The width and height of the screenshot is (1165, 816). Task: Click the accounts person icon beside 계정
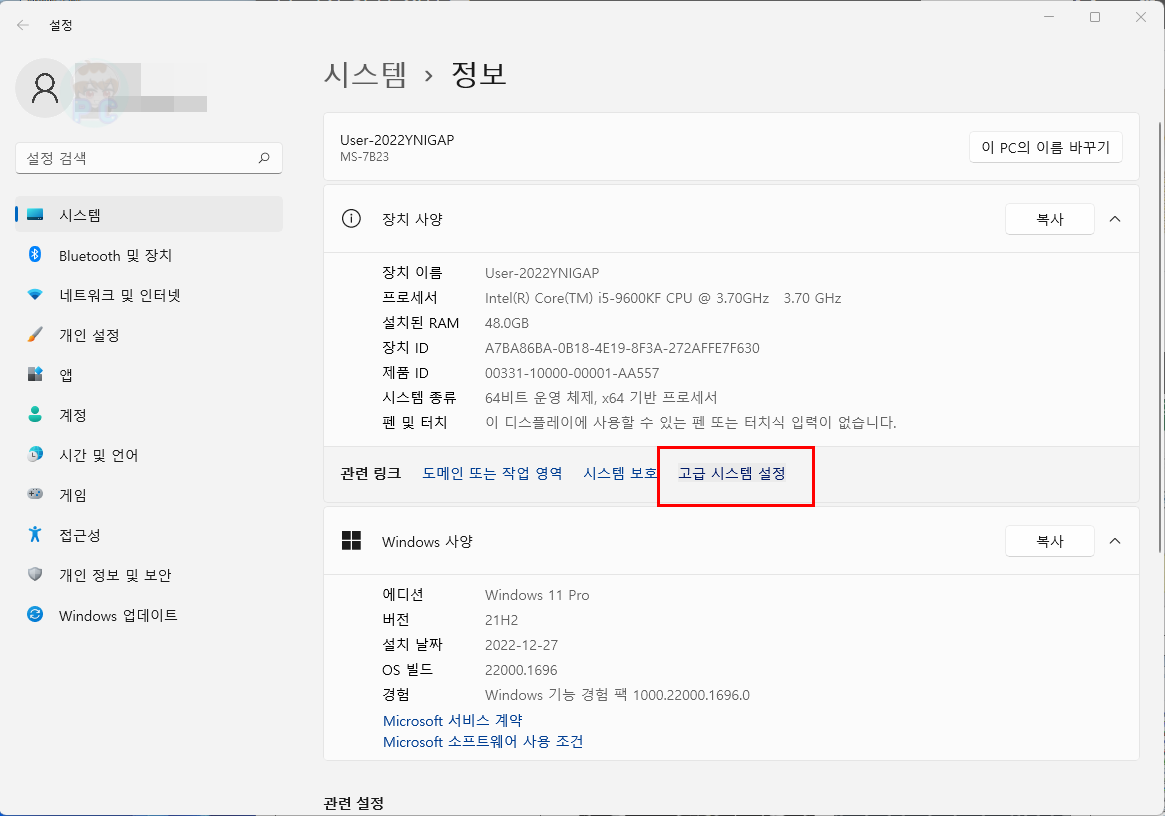[x=35, y=415]
